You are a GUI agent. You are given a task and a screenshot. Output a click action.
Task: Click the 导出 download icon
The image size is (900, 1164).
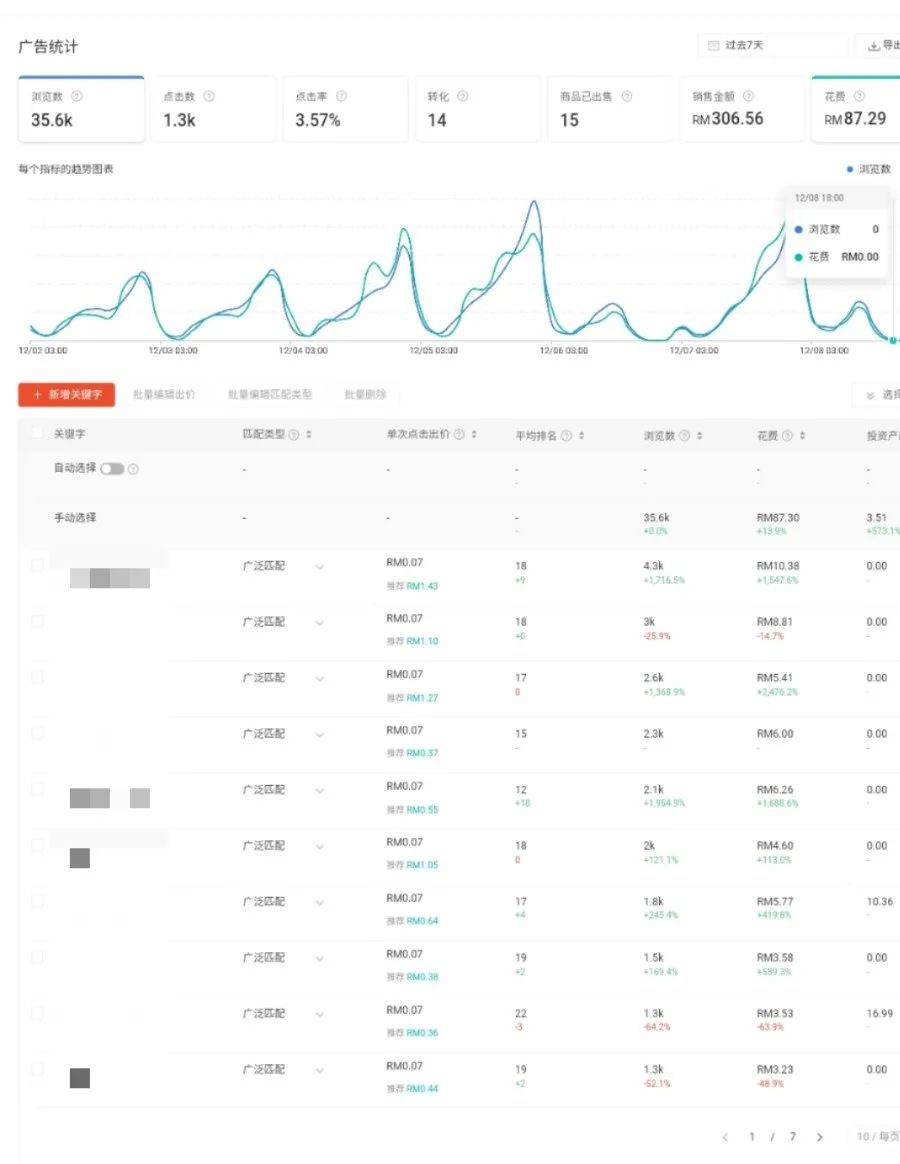874,46
